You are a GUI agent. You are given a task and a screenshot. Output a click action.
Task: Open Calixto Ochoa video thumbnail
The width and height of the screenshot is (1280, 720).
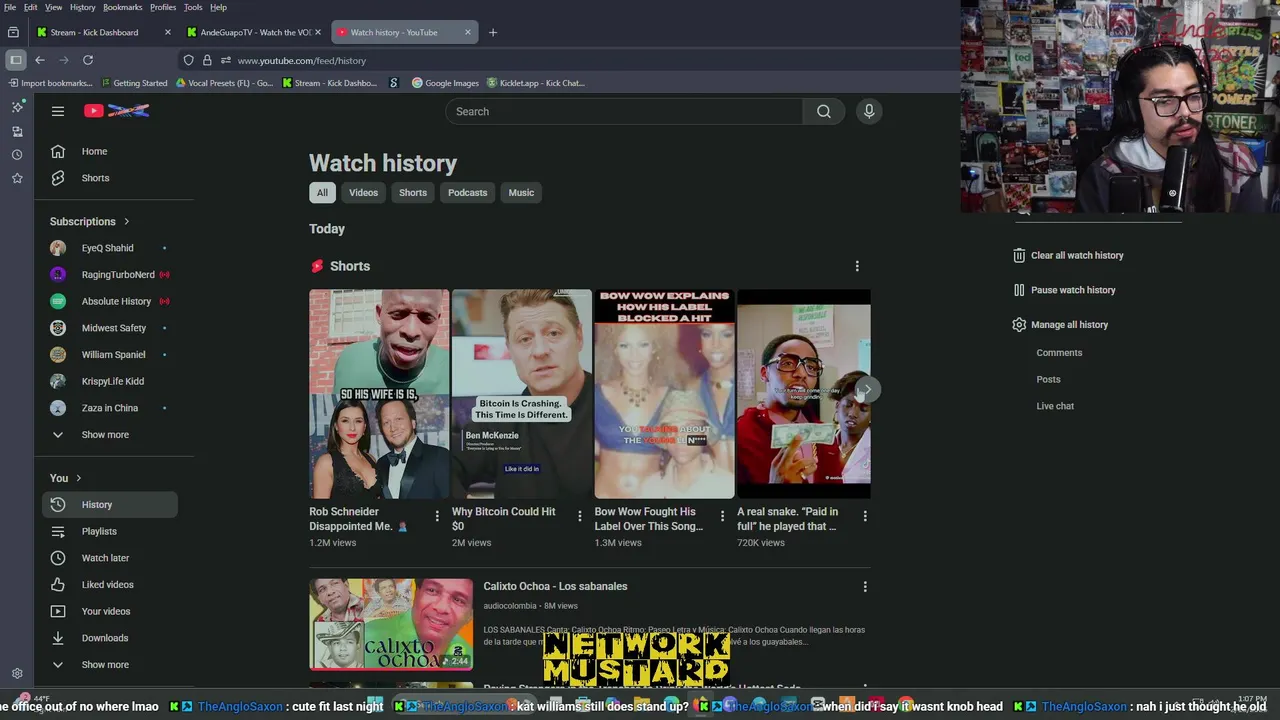(391, 624)
